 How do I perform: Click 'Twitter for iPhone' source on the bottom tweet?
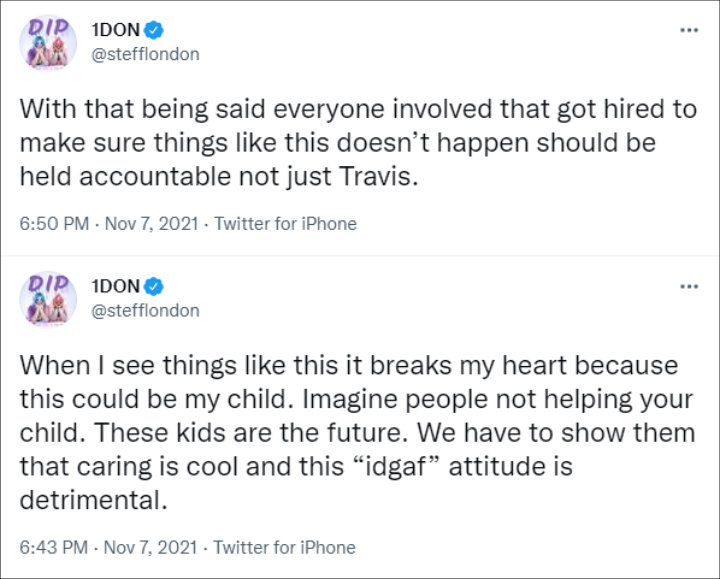[285, 548]
